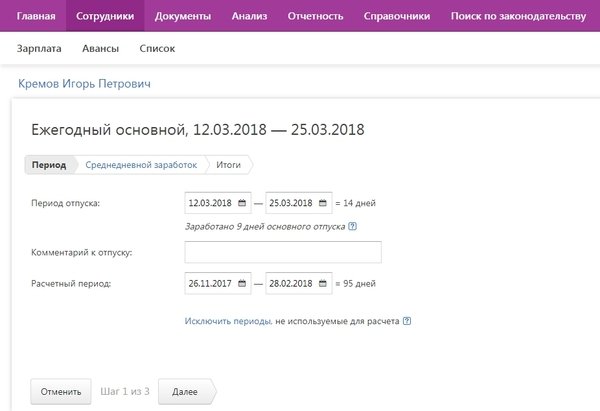Click the Исключить периоды link
Viewport: 600px width, 411px height.
[x=228, y=322]
